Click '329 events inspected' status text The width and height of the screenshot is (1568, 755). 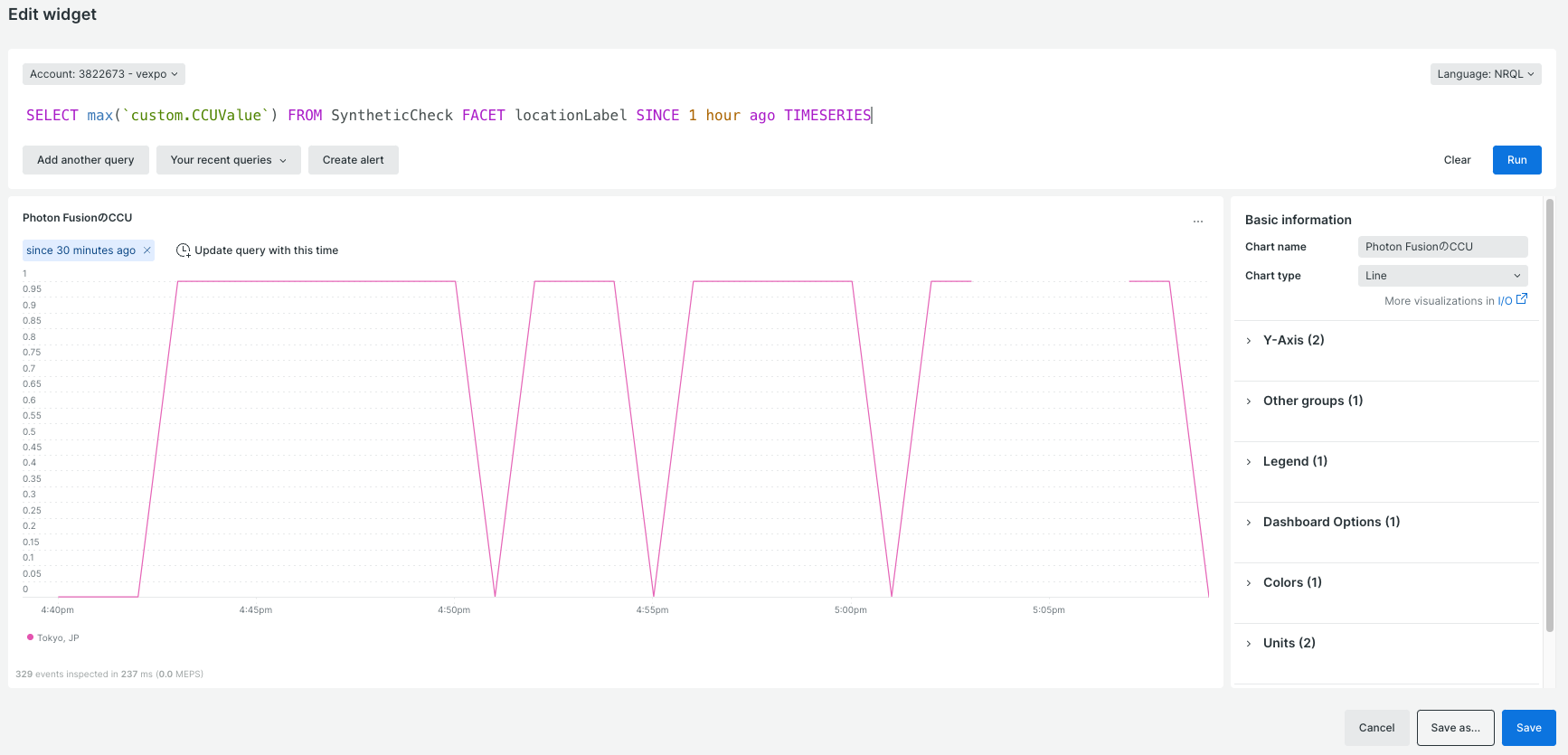coord(109,675)
